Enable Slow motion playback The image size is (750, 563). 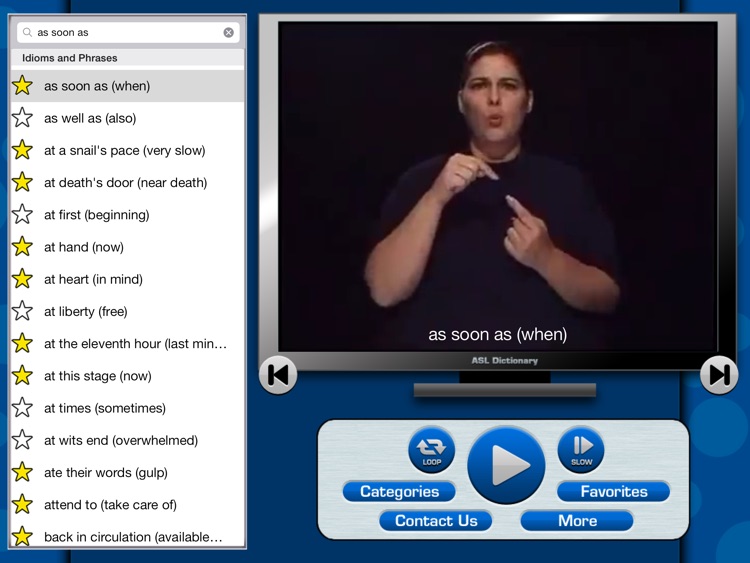pyautogui.click(x=581, y=451)
